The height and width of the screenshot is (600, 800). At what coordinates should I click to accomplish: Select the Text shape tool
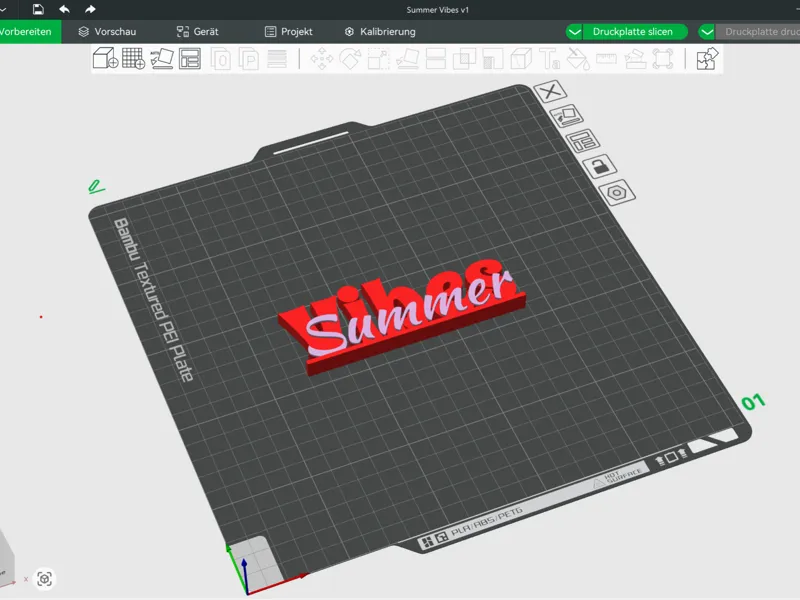(x=550, y=59)
